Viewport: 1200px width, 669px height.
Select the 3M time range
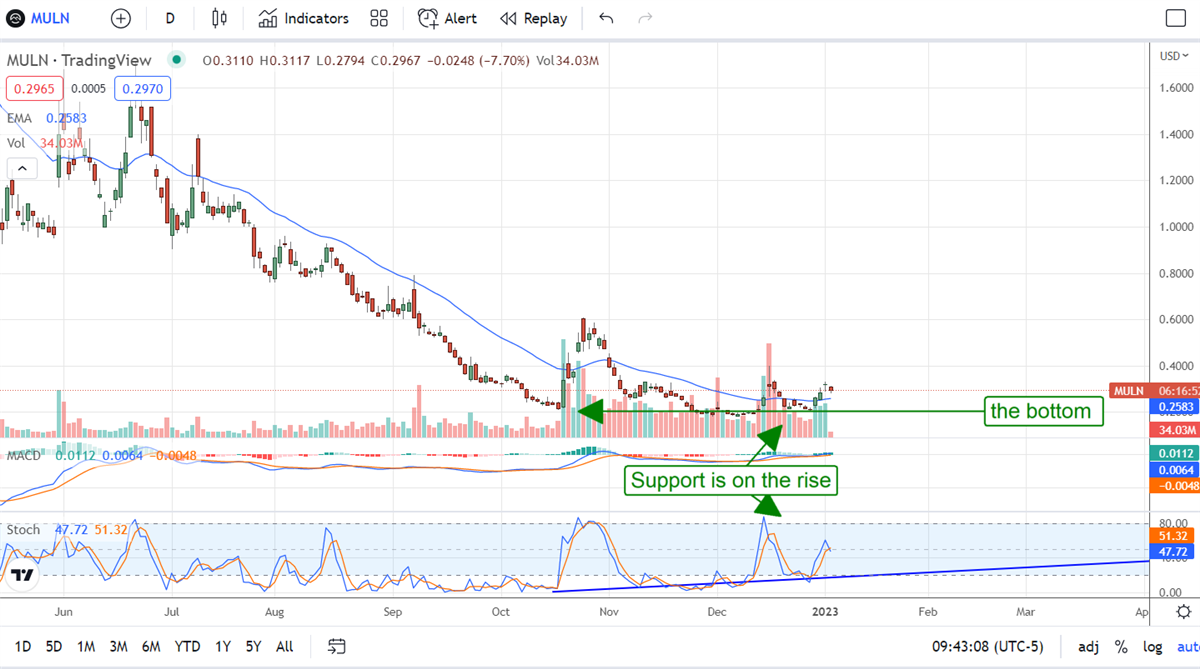pyautogui.click(x=118, y=646)
